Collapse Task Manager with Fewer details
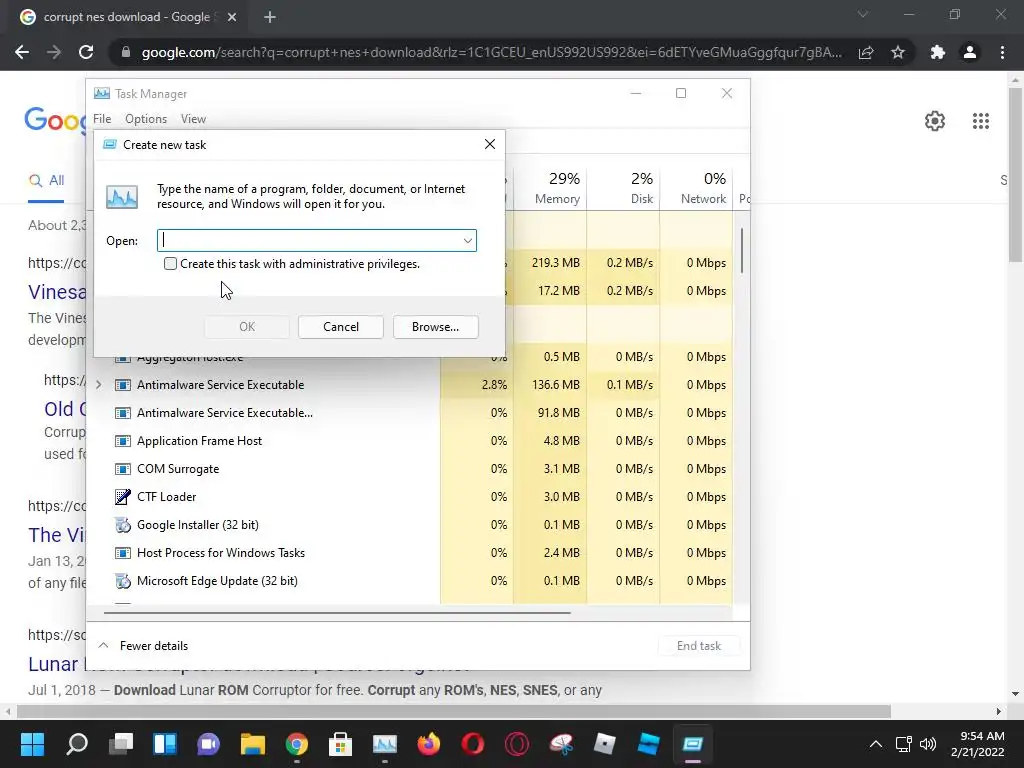1024x768 pixels. [143, 646]
